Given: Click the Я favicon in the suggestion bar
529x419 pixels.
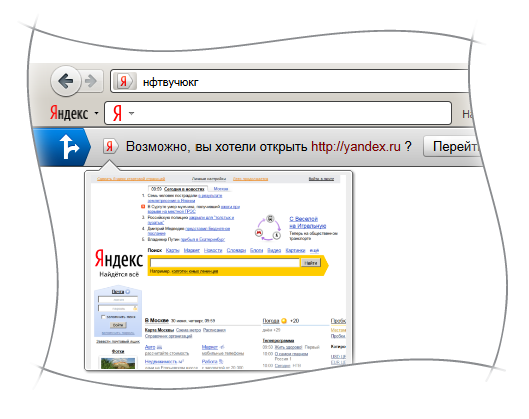Looking at the screenshot, I should click(x=110, y=146).
